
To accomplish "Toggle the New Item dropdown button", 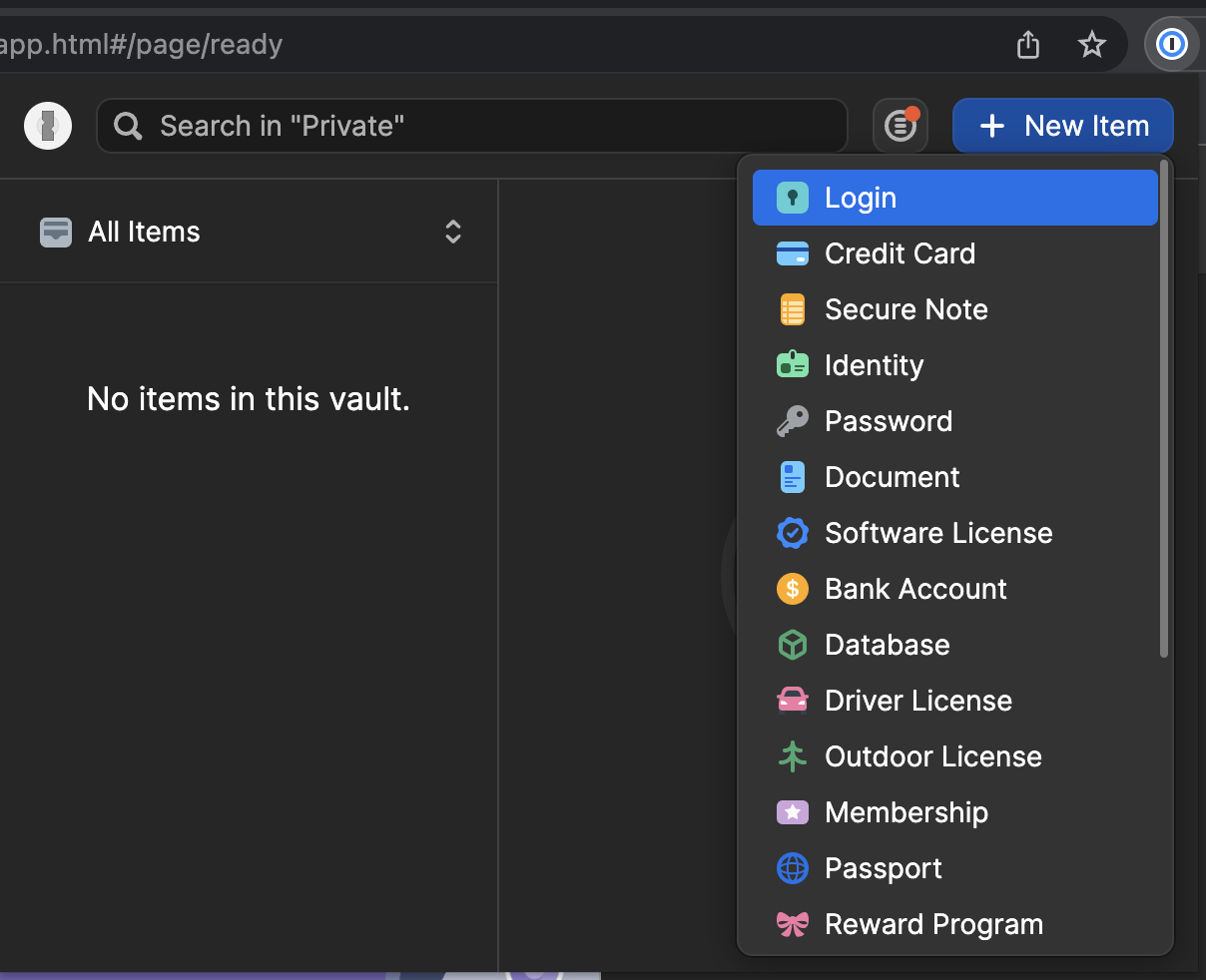I will pos(1062,126).
